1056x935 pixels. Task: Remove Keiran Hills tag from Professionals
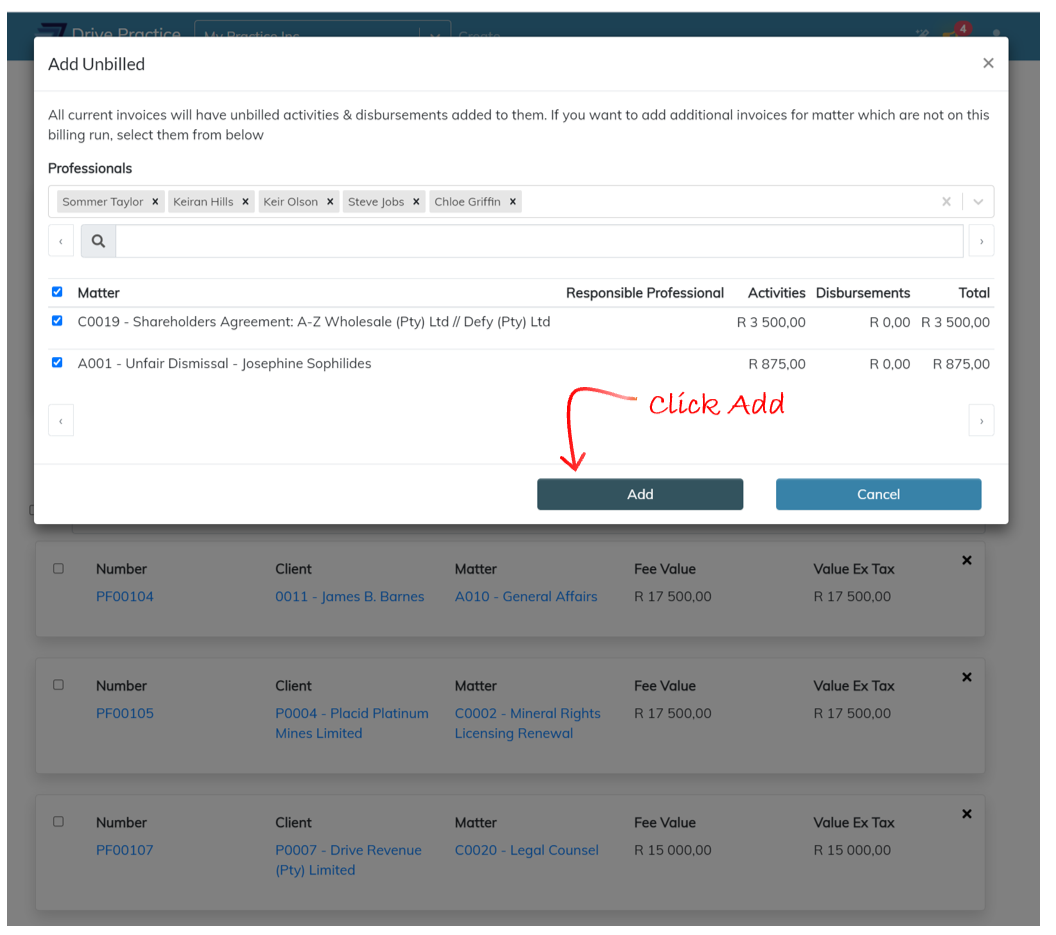click(245, 202)
